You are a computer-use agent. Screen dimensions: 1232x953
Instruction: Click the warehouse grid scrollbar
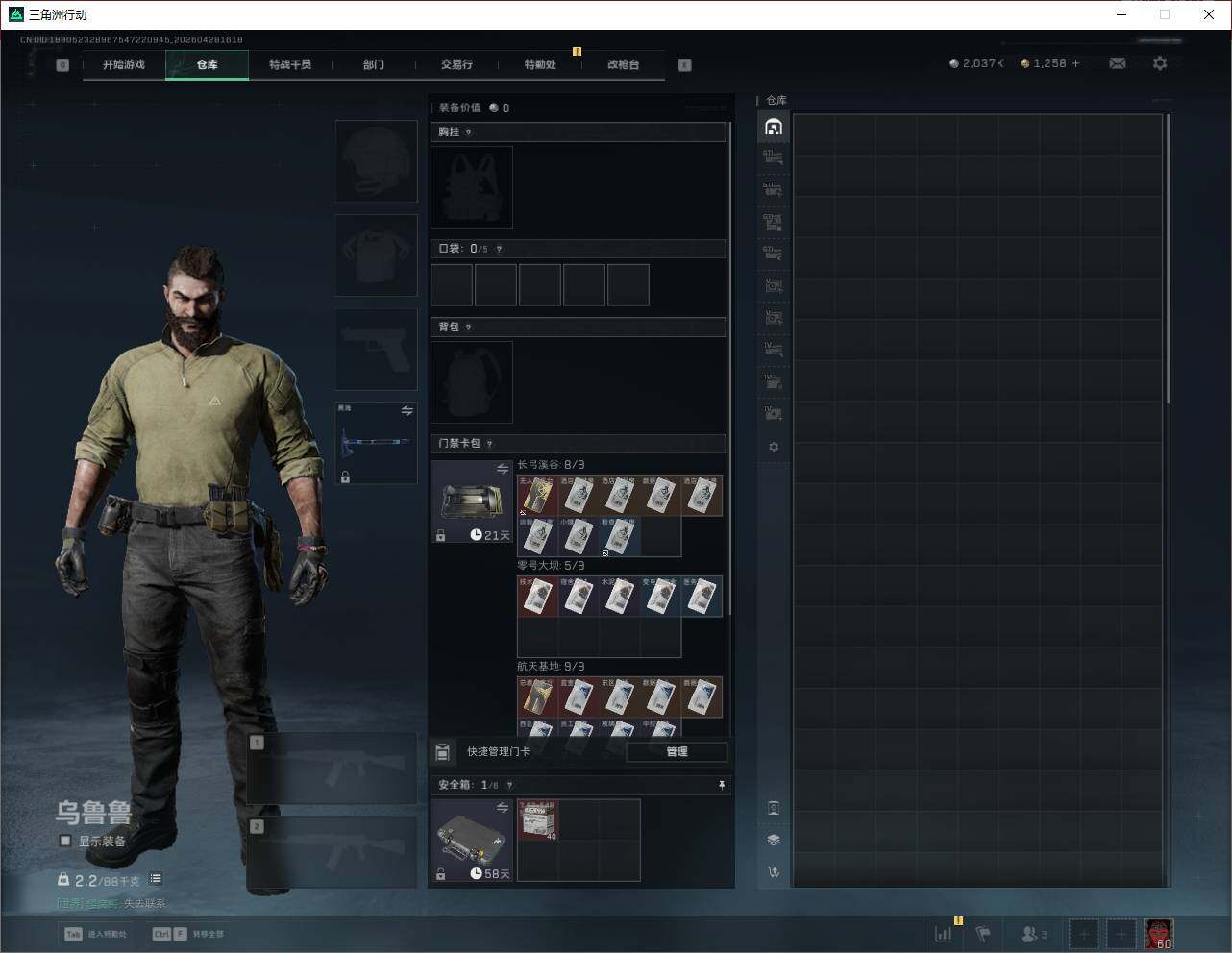point(1168,259)
